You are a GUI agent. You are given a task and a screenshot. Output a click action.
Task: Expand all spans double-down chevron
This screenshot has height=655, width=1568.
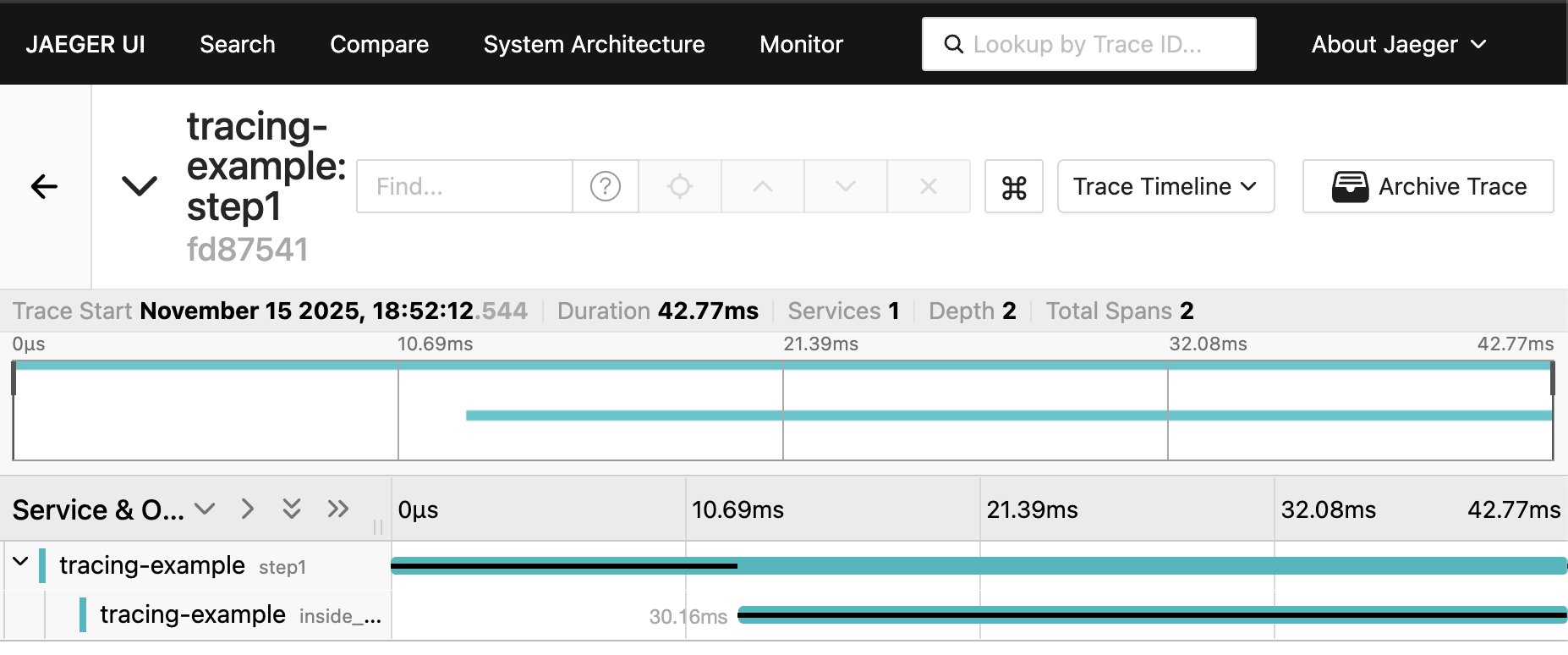pos(292,509)
